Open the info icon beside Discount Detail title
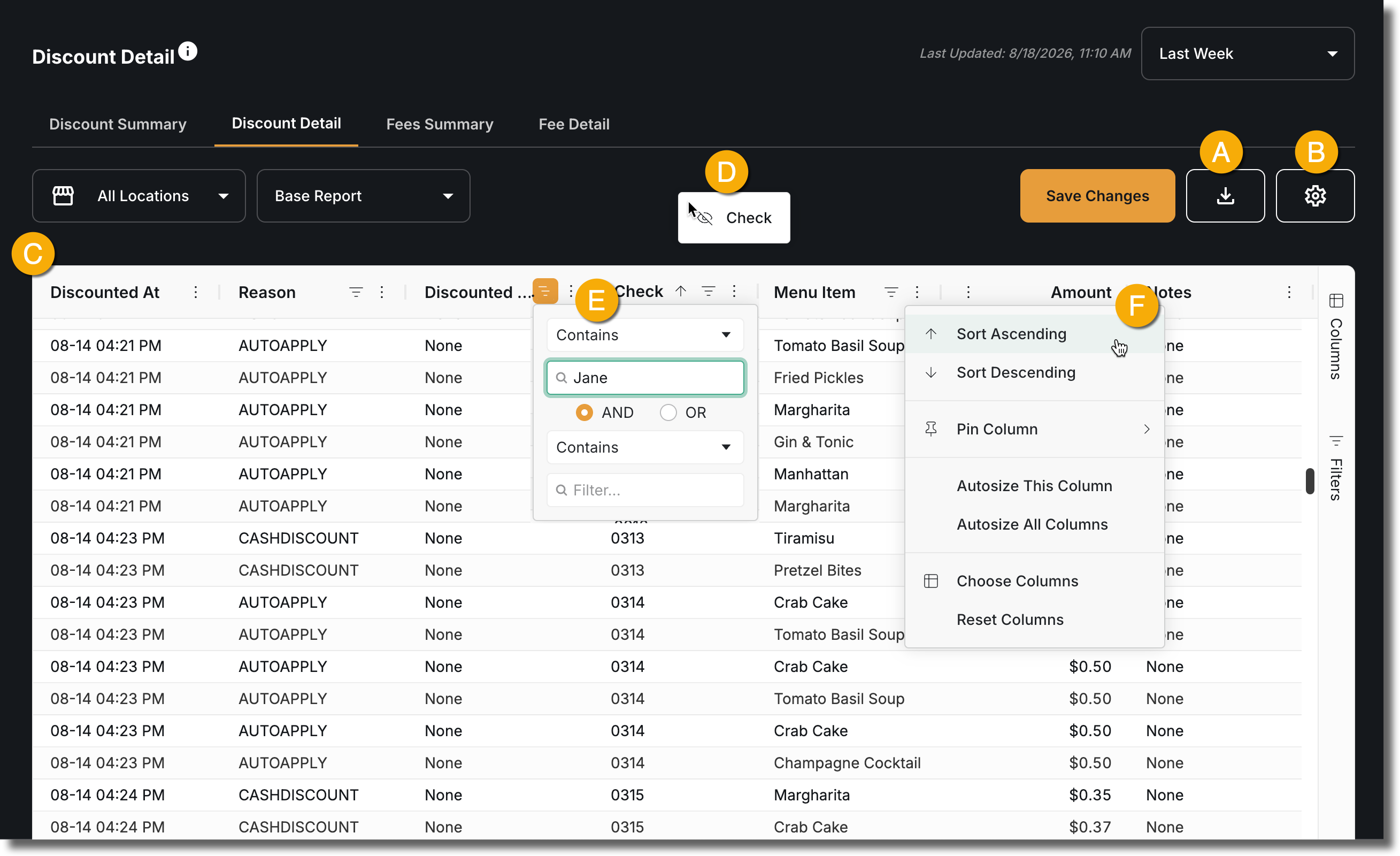 tap(188, 51)
